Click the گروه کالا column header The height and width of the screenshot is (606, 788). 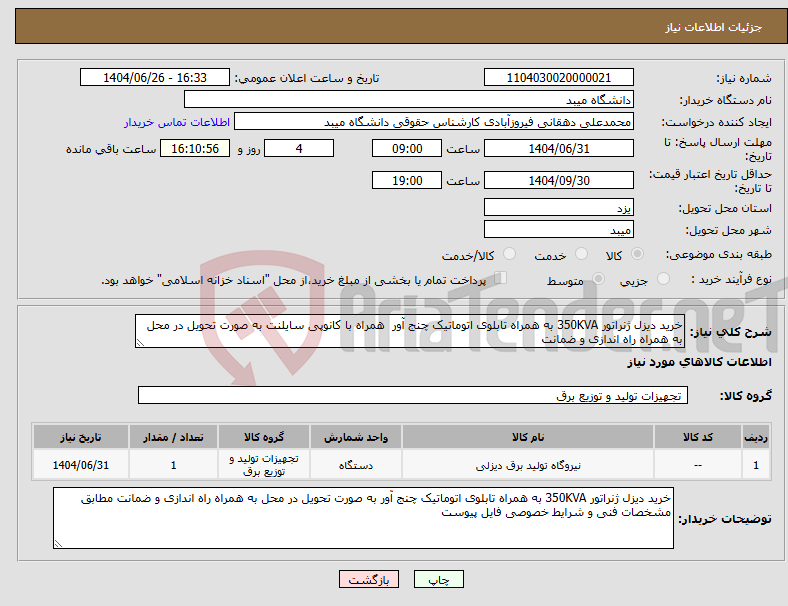264,437
